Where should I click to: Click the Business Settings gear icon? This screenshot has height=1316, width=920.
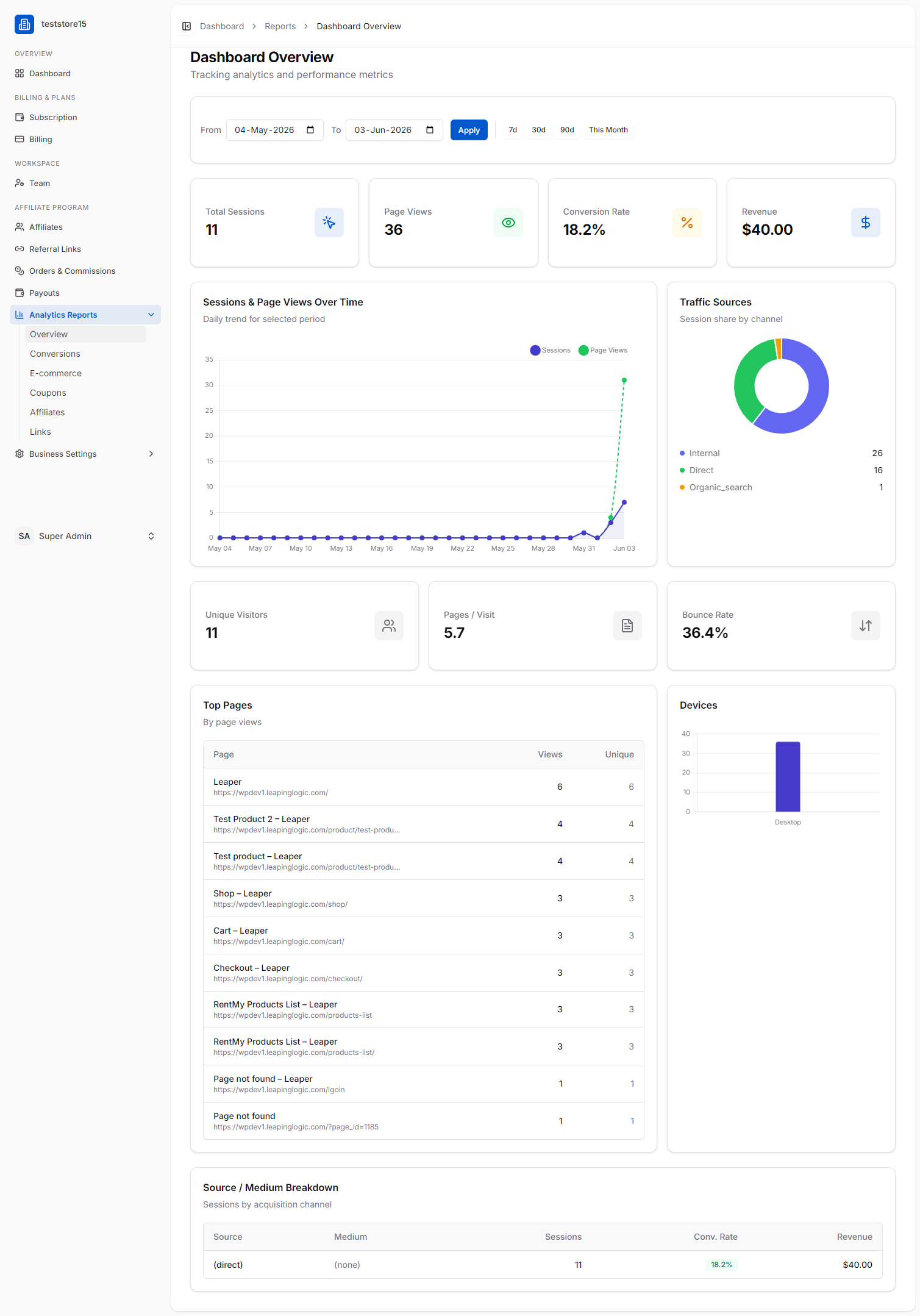coord(20,454)
